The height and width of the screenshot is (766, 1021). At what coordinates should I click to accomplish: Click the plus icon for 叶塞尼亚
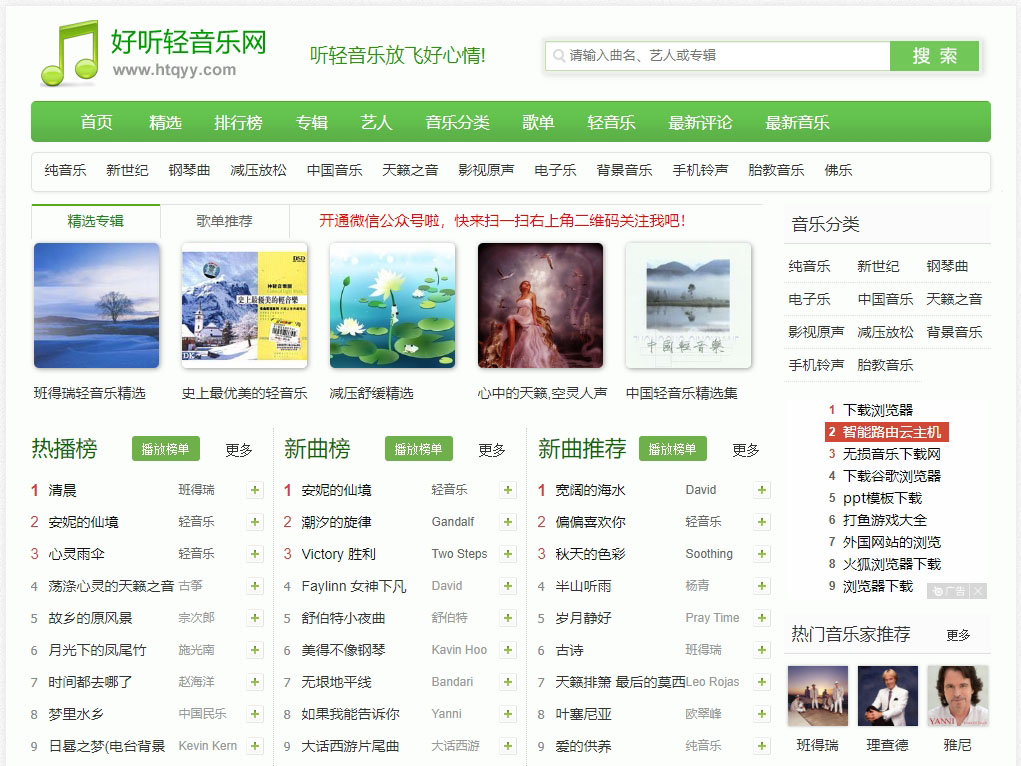[762, 714]
